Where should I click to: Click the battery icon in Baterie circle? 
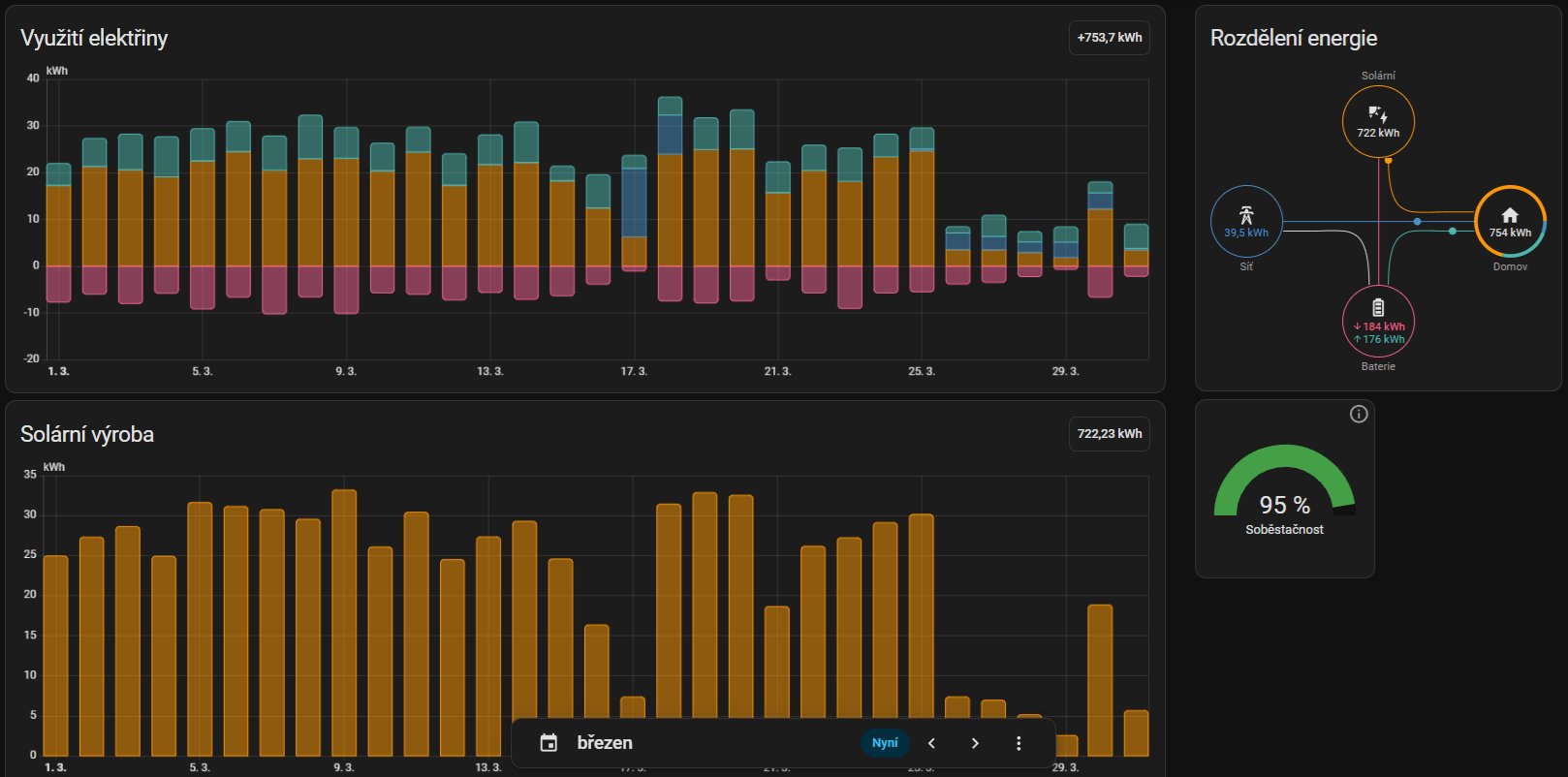[1378, 308]
